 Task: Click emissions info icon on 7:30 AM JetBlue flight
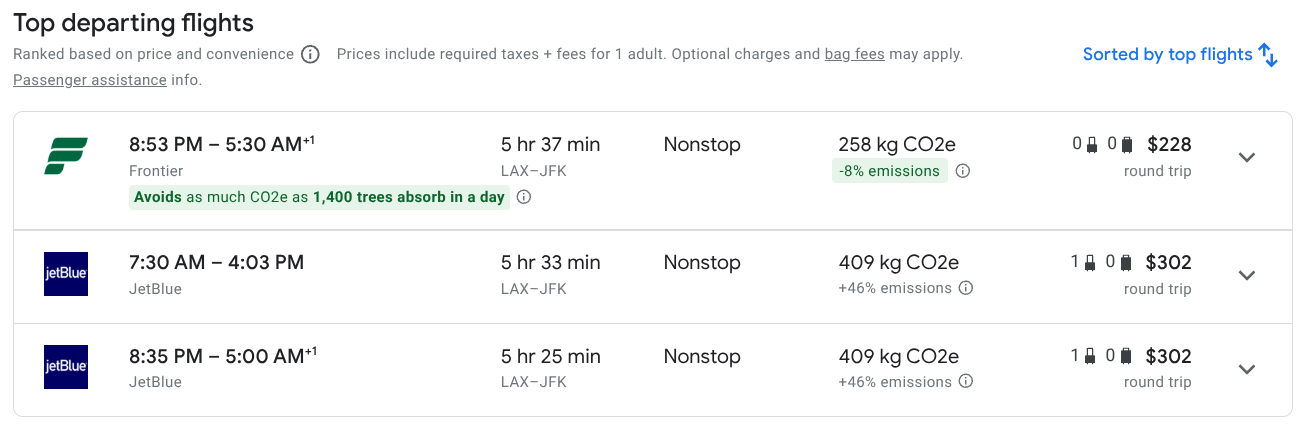point(966,288)
